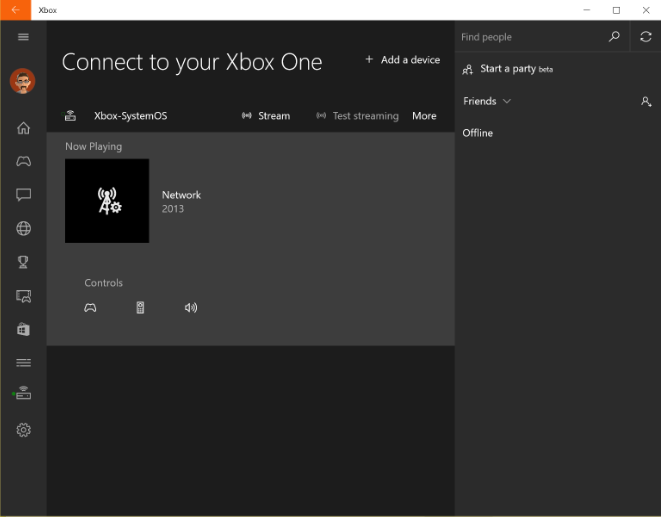
Task: Open the globe Activity feed icon
Action: (x=23, y=228)
